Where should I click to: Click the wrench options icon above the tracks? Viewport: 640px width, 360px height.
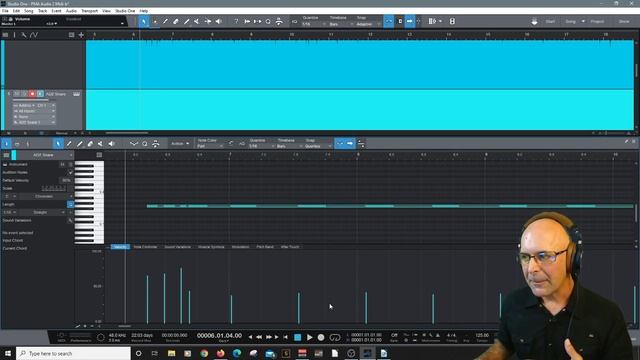click(24, 35)
